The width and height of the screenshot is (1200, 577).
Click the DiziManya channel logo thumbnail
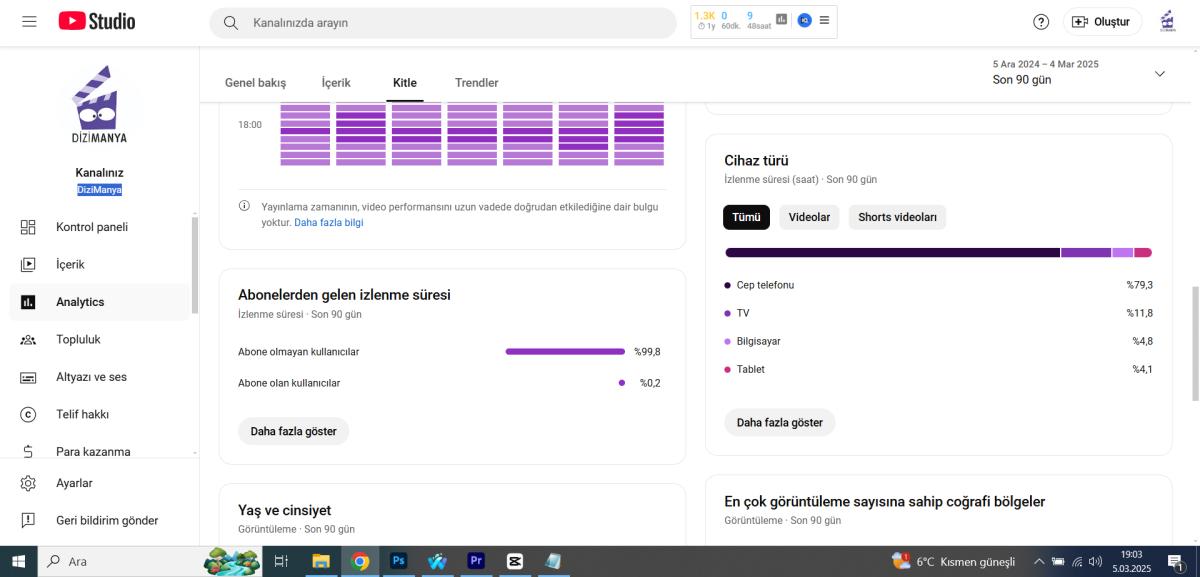point(99,104)
